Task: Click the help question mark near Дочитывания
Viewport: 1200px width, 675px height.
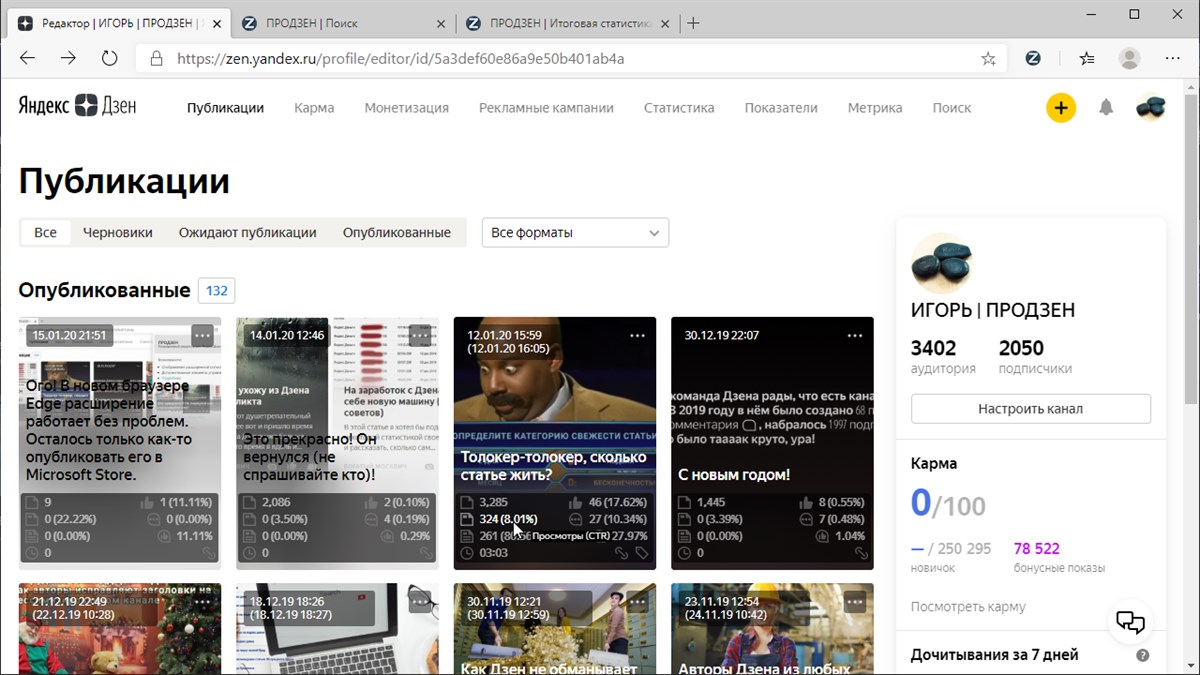Action: click(x=1143, y=656)
